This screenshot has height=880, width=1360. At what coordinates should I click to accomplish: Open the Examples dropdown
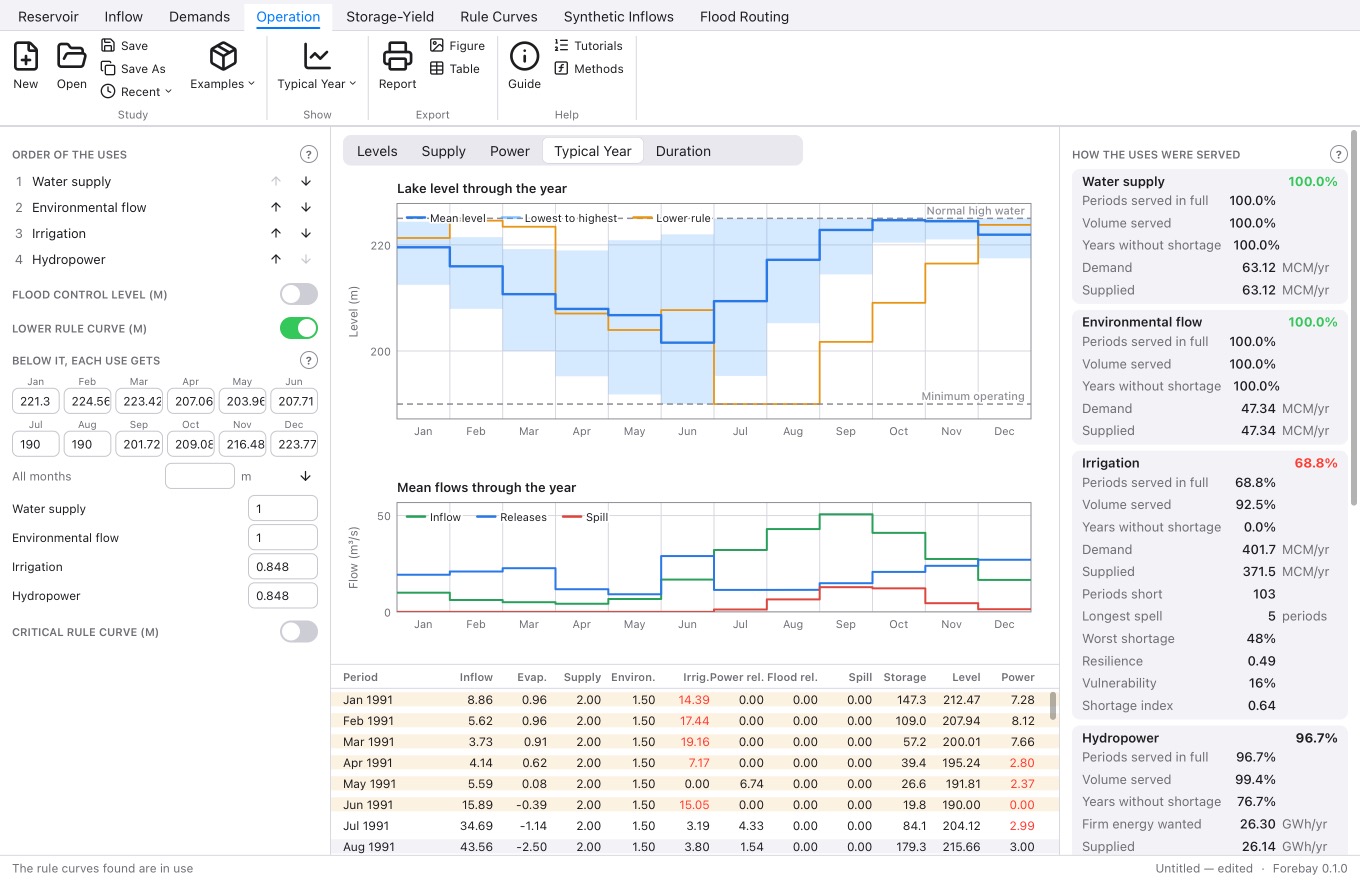pos(223,66)
